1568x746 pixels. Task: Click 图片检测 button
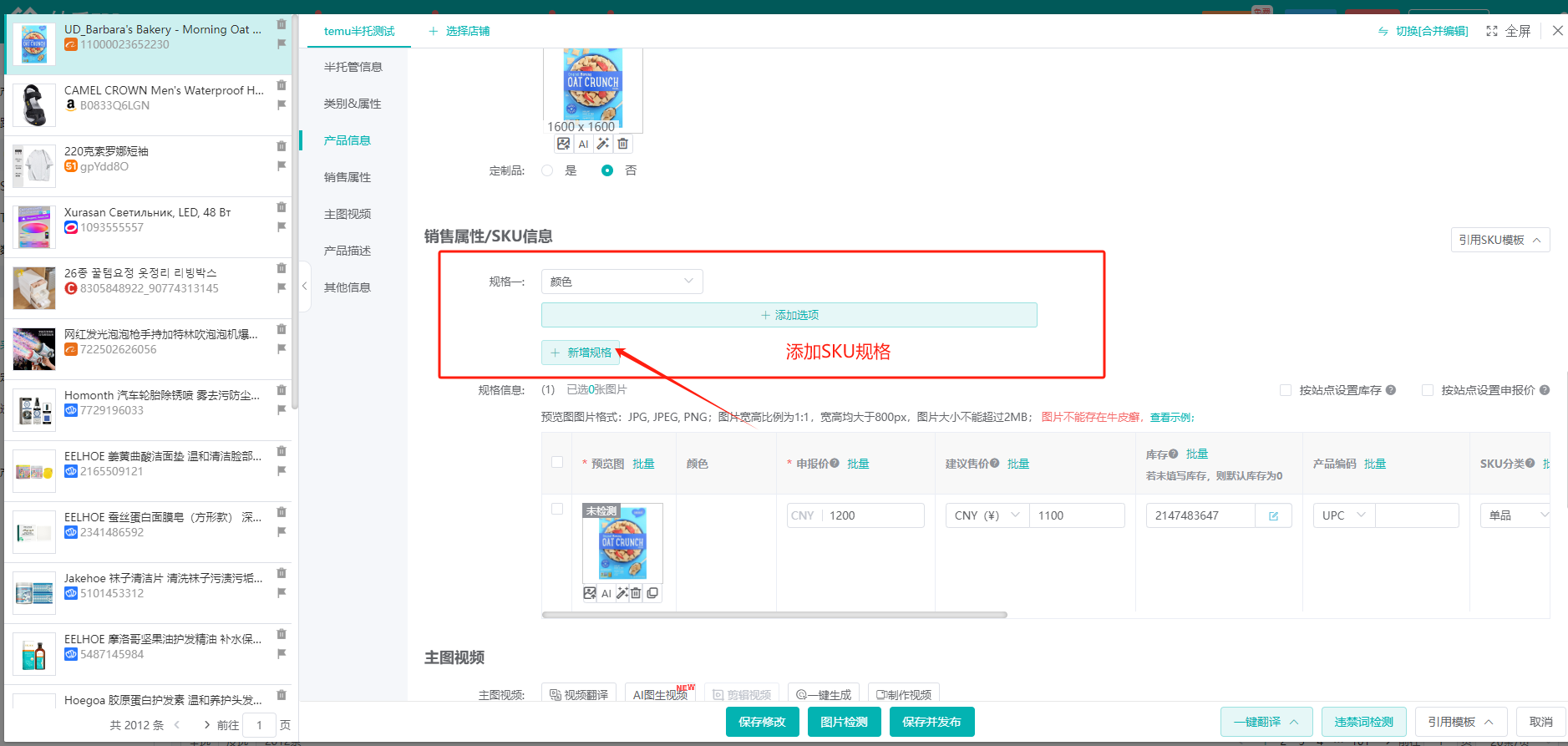pyautogui.click(x=845, y=722)
